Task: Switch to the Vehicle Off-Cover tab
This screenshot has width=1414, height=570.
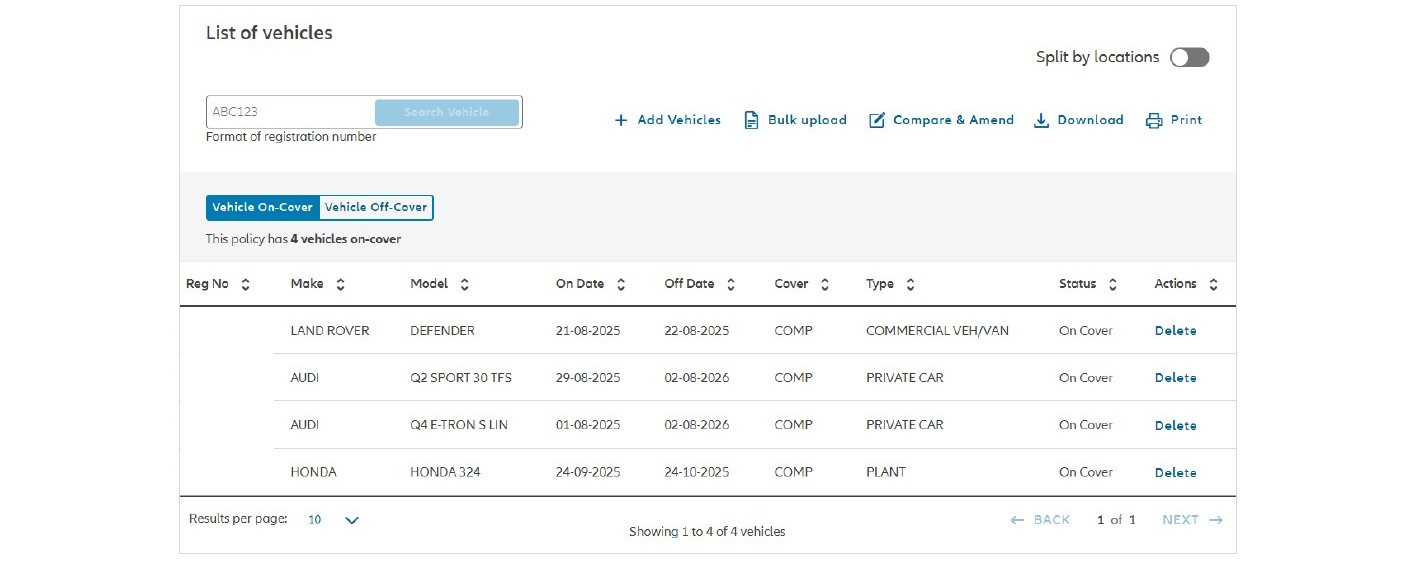Action: (376, 208)
